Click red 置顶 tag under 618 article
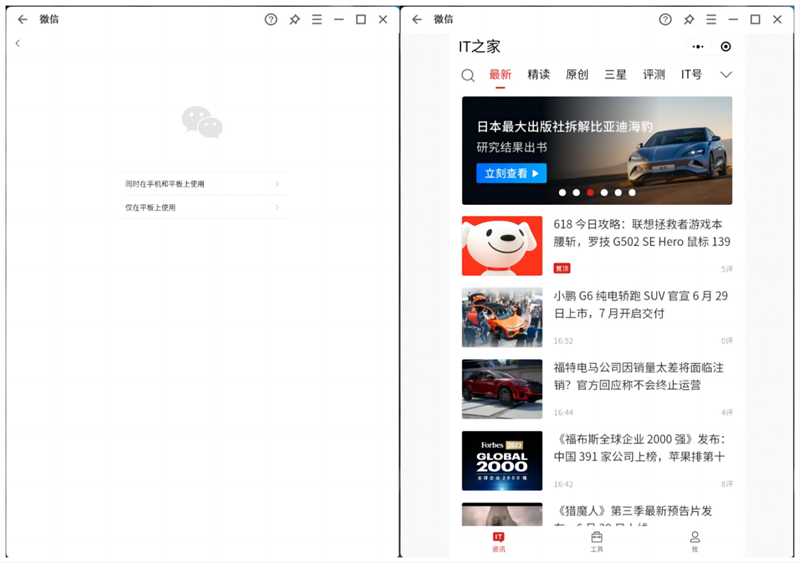The height and width of the screenshot is (563, 800). (x=562, y=268)
